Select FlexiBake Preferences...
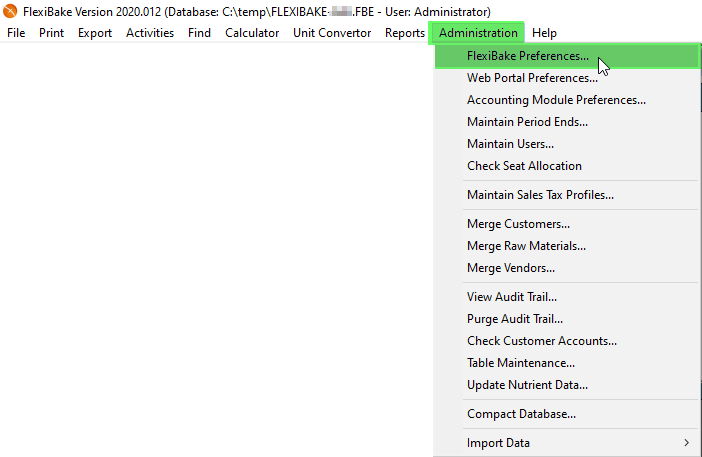The height and width of the screenshot is (457, 702). coord(567,56)
